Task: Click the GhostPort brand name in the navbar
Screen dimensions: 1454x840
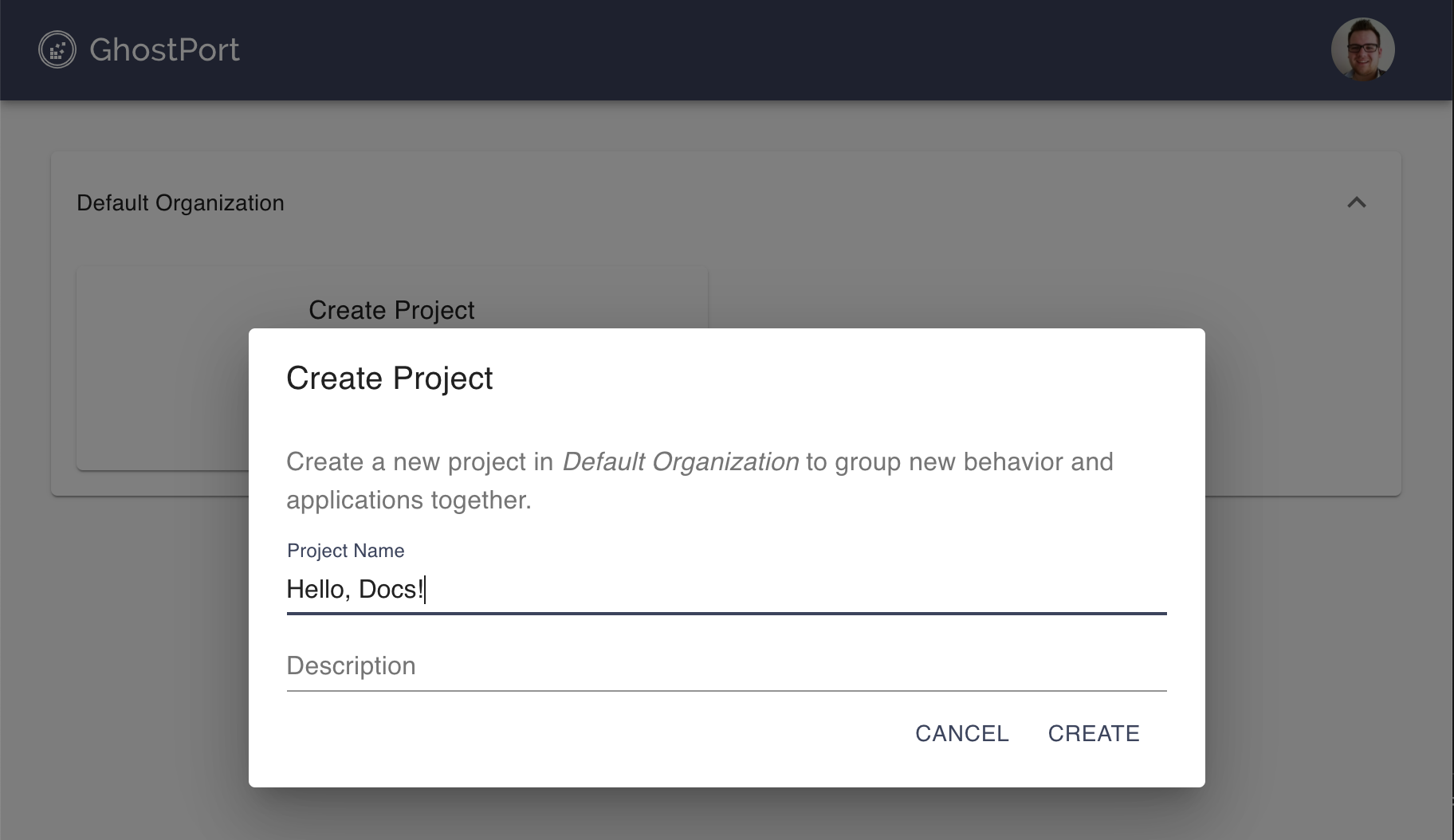Action: (x=163, y=49)
